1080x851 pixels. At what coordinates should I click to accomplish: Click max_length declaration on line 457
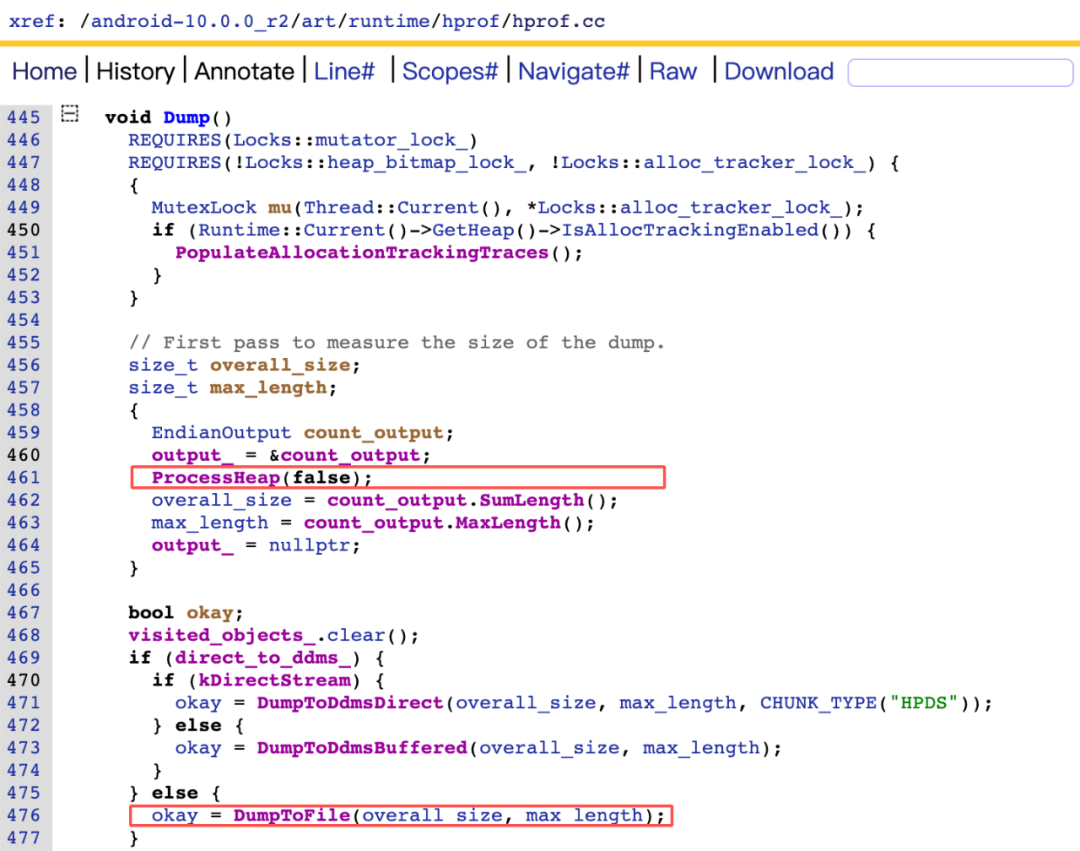[x=268, y=388]
